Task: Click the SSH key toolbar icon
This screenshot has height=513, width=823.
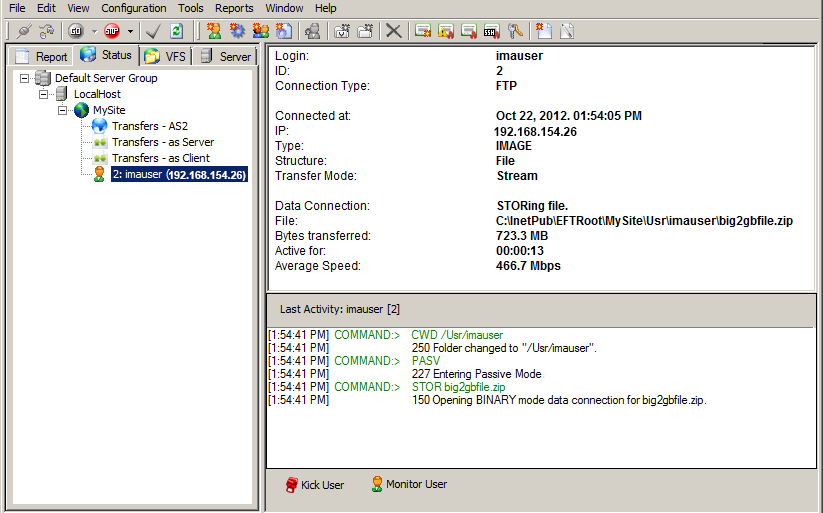Action: click(x=492, y=31)
